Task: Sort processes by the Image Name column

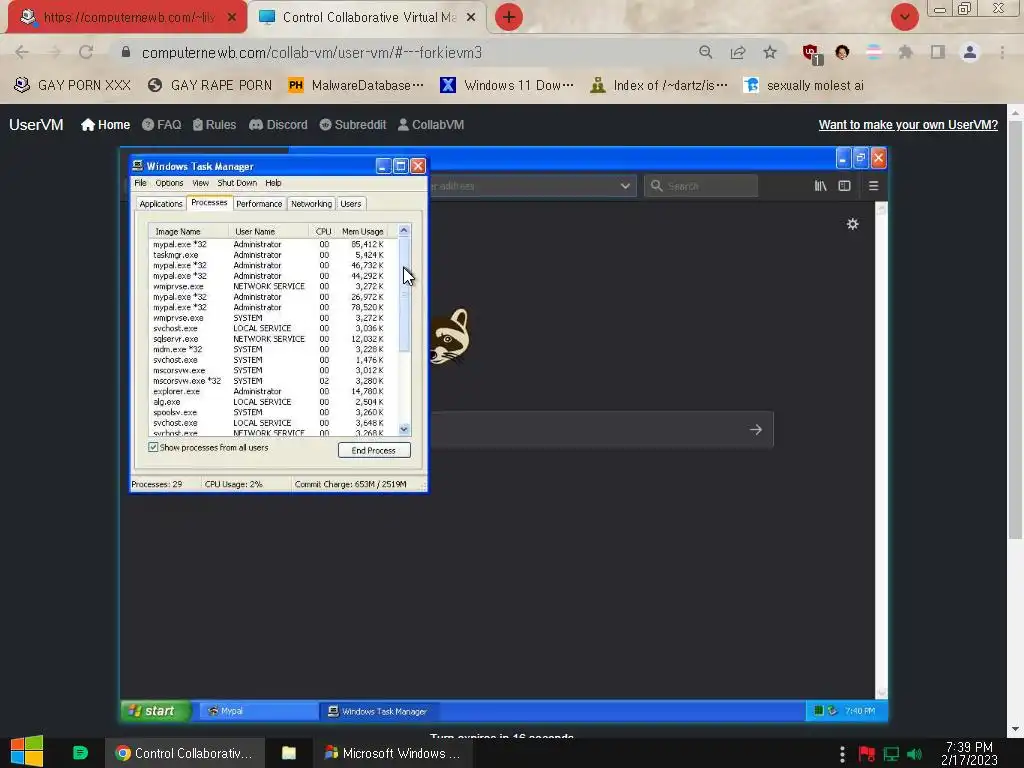Action: point(188,231)
